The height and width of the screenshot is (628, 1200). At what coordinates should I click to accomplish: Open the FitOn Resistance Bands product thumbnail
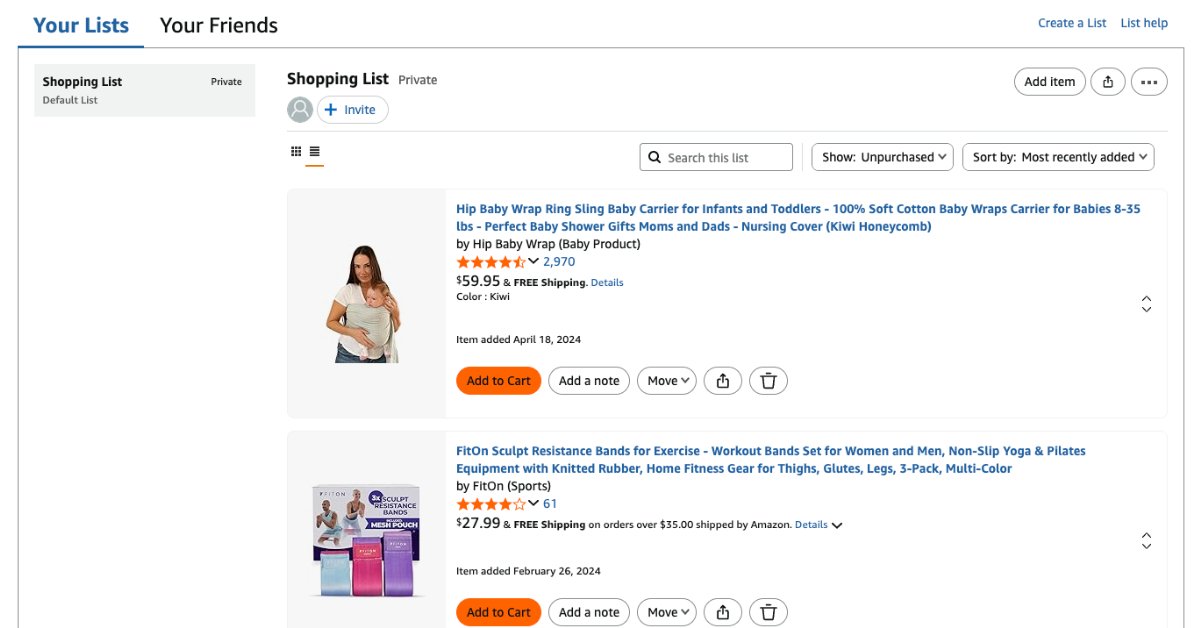point(366,542)
